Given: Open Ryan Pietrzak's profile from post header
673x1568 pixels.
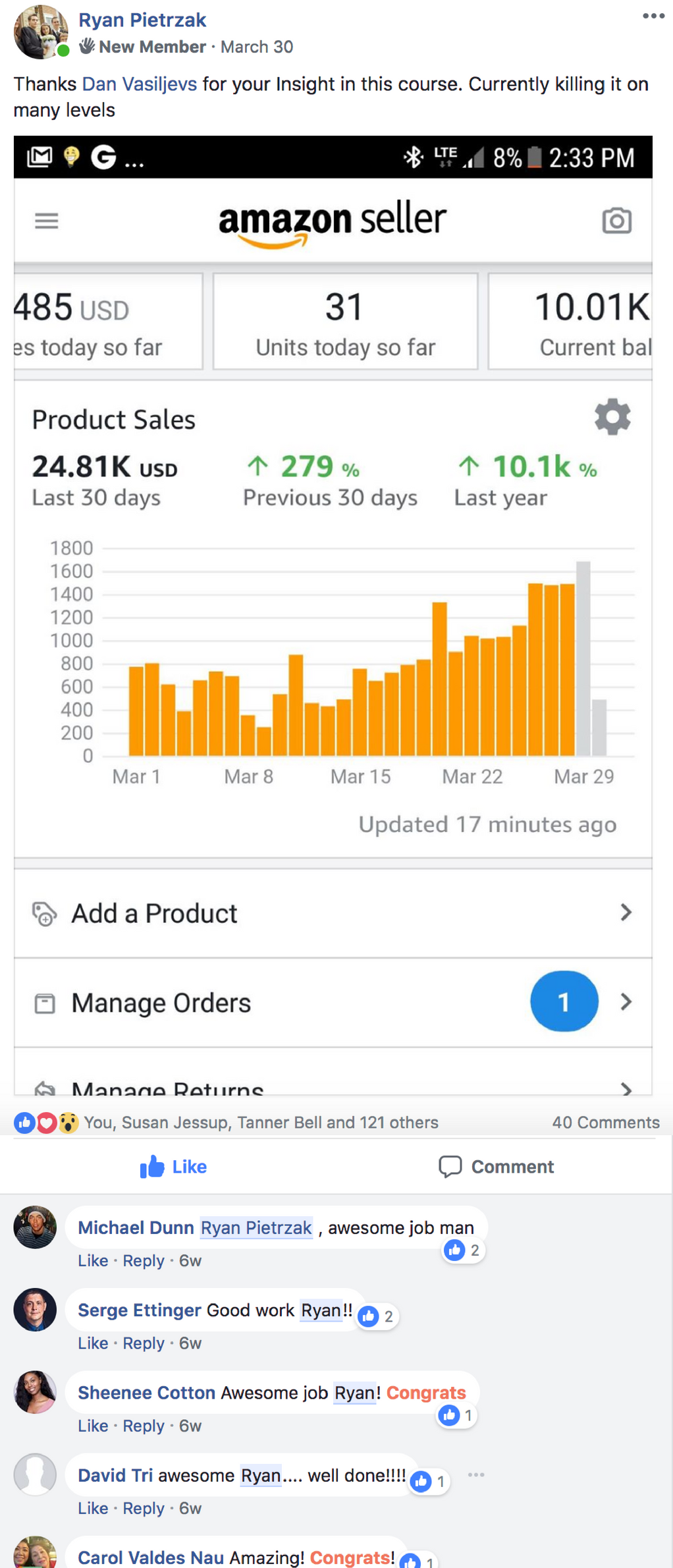Looking at the screenshot, I should pos(142,20).
